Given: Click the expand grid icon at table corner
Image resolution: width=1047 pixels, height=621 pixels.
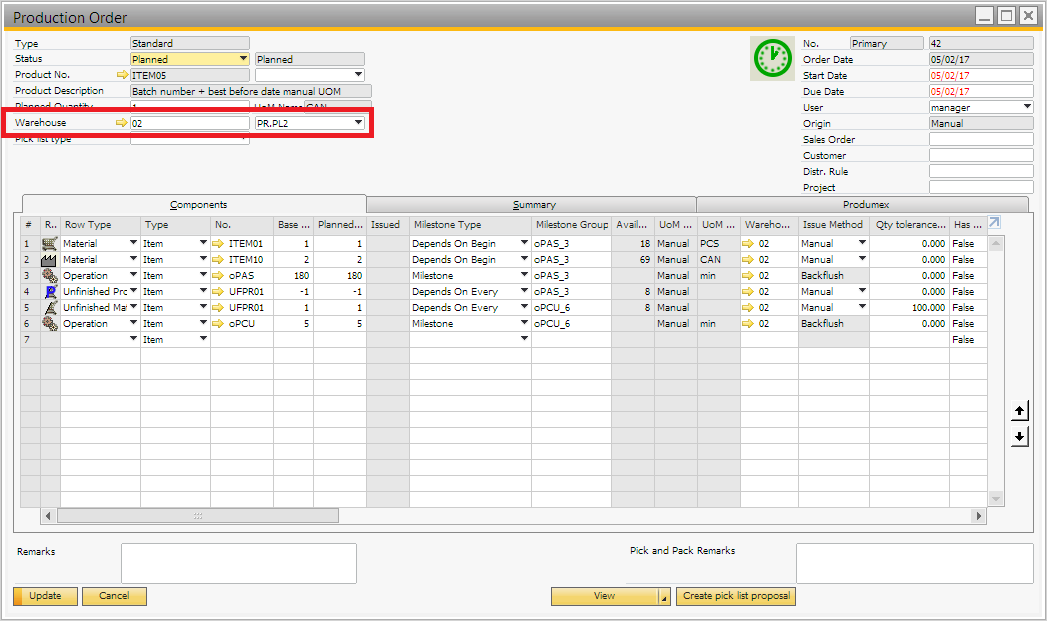Looking at the screenshot, I should coord(994,223).
